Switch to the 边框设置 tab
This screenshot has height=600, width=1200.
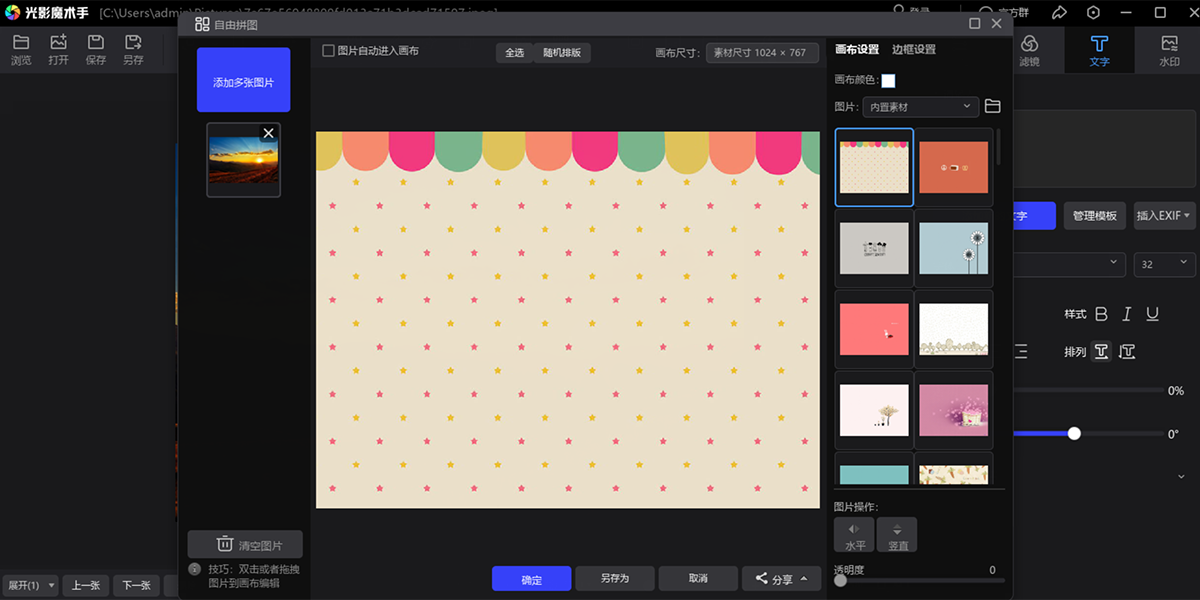[x=914, y=49]
